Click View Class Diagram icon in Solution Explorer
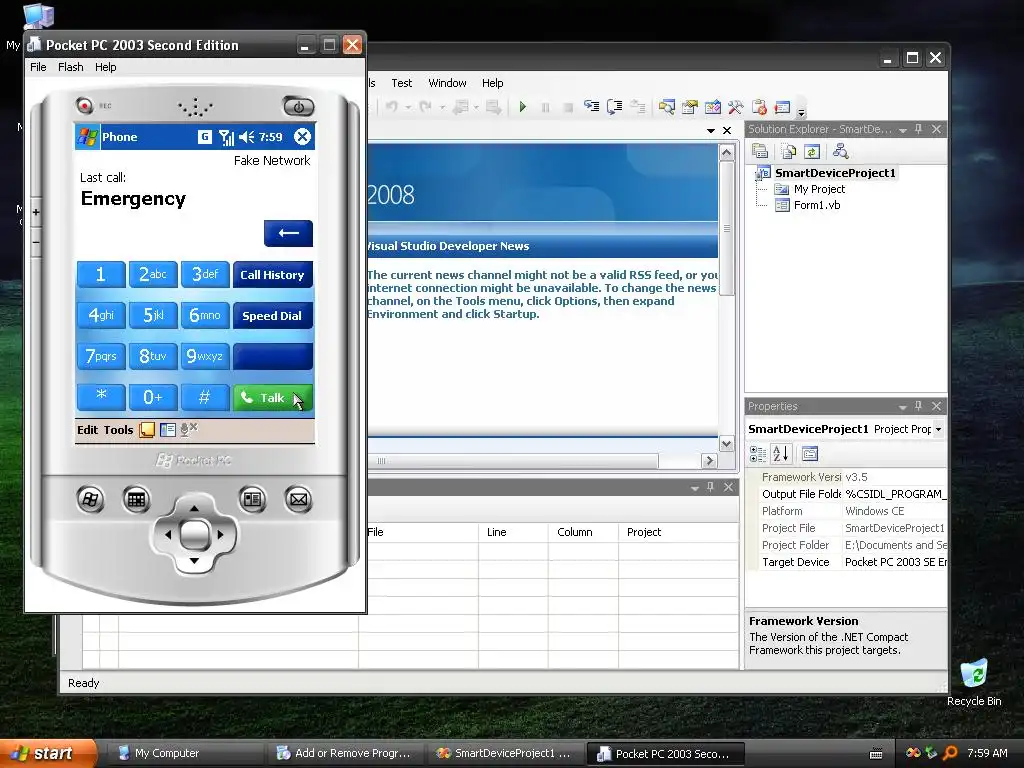The image size is (1024, 768). click(x=840, y=152)
